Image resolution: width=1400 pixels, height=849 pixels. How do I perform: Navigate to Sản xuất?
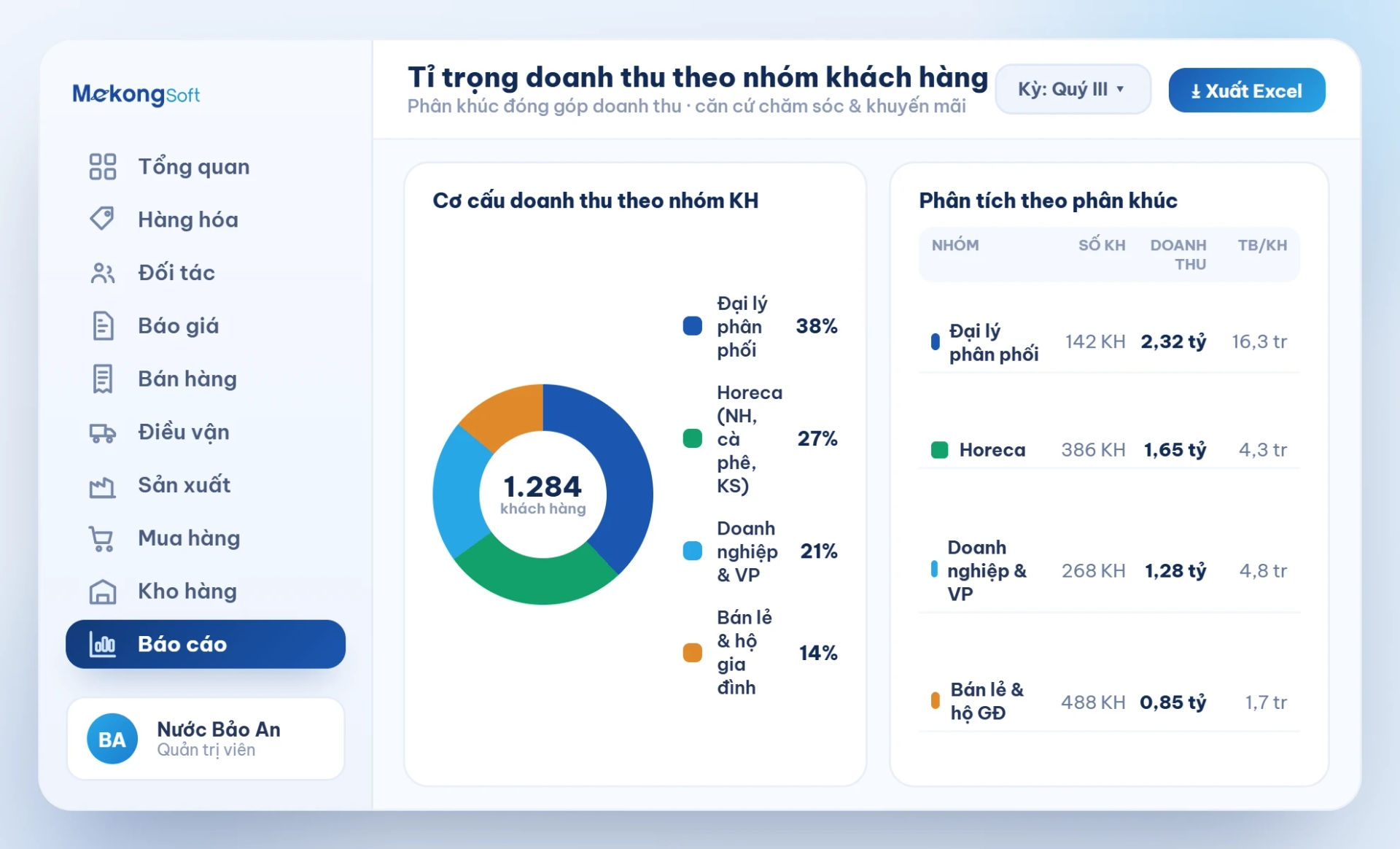pos(206,486)
